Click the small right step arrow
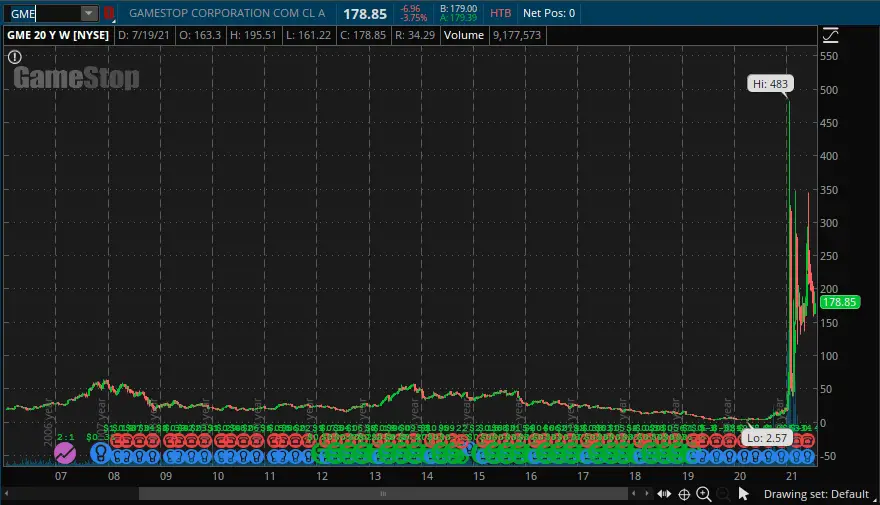 click(x=647, y=494)
